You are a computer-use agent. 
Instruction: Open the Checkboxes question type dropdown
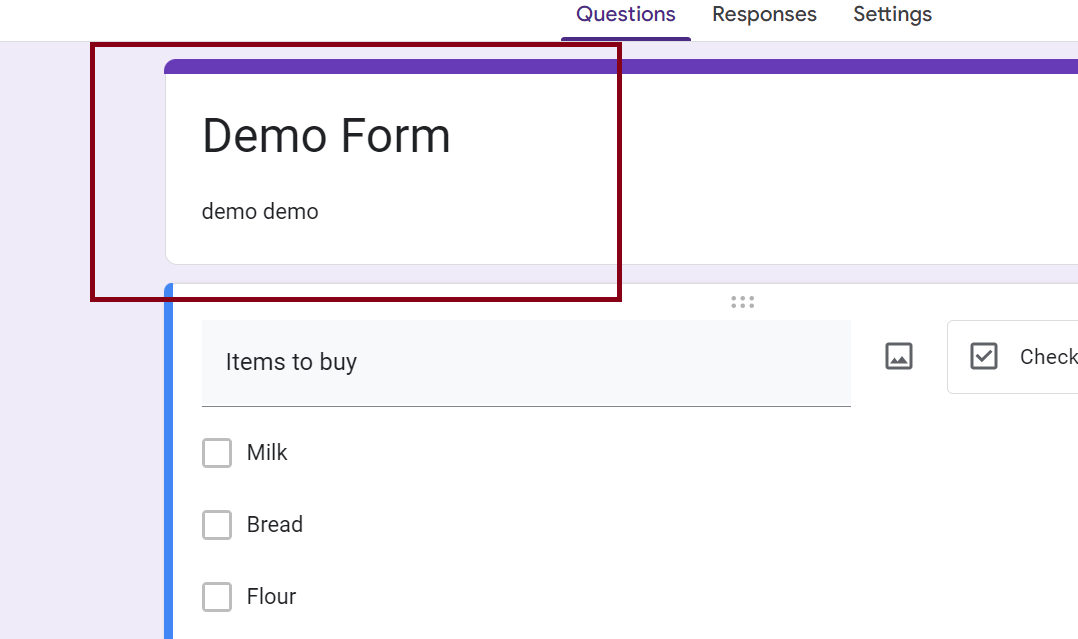coord(1030,357)
